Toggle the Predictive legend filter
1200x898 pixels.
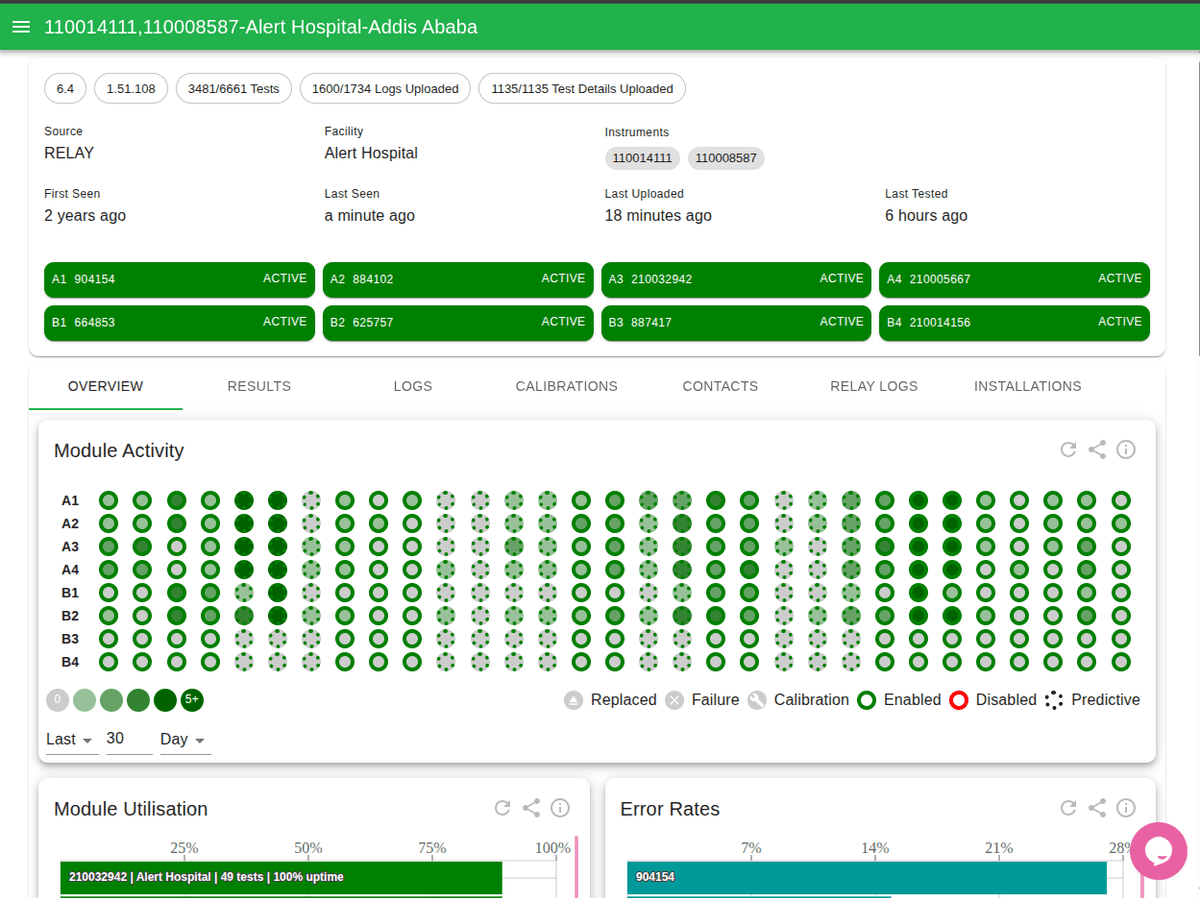pyautogui.click(x=1092, y=700)
